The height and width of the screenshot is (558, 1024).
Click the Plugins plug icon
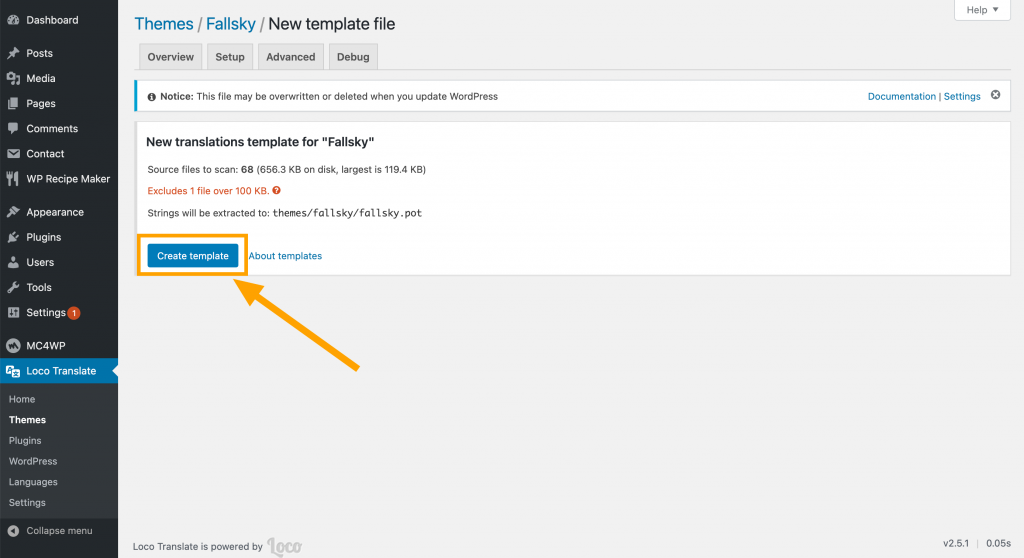(x=13, y=237)
